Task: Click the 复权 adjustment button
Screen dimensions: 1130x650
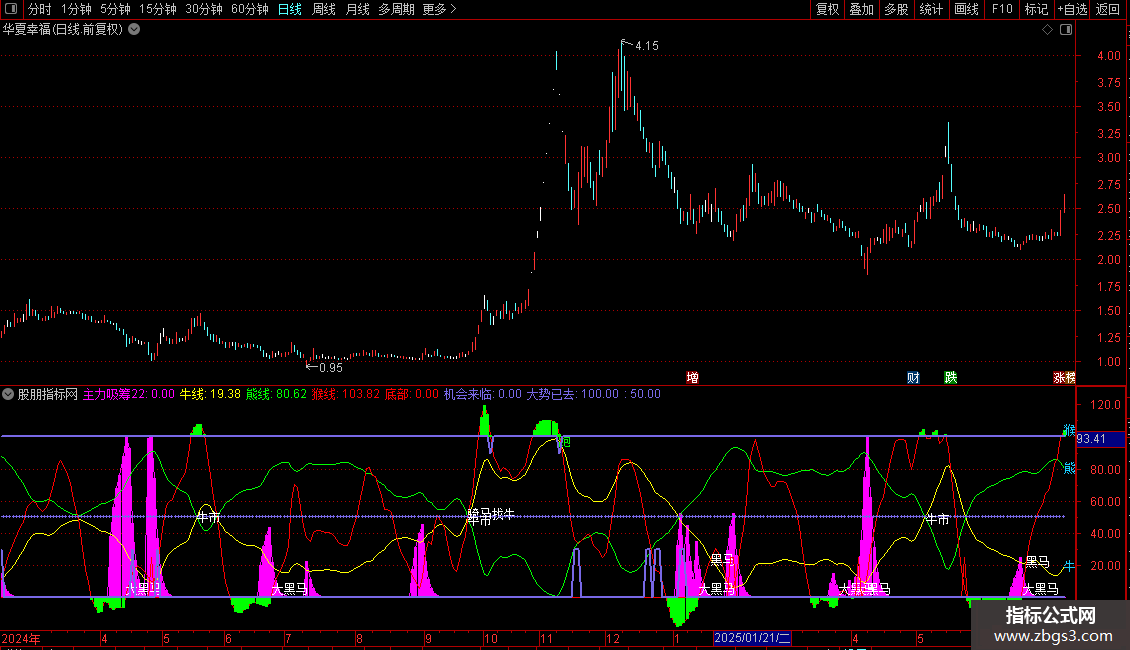Action: [x=827, y=9]
